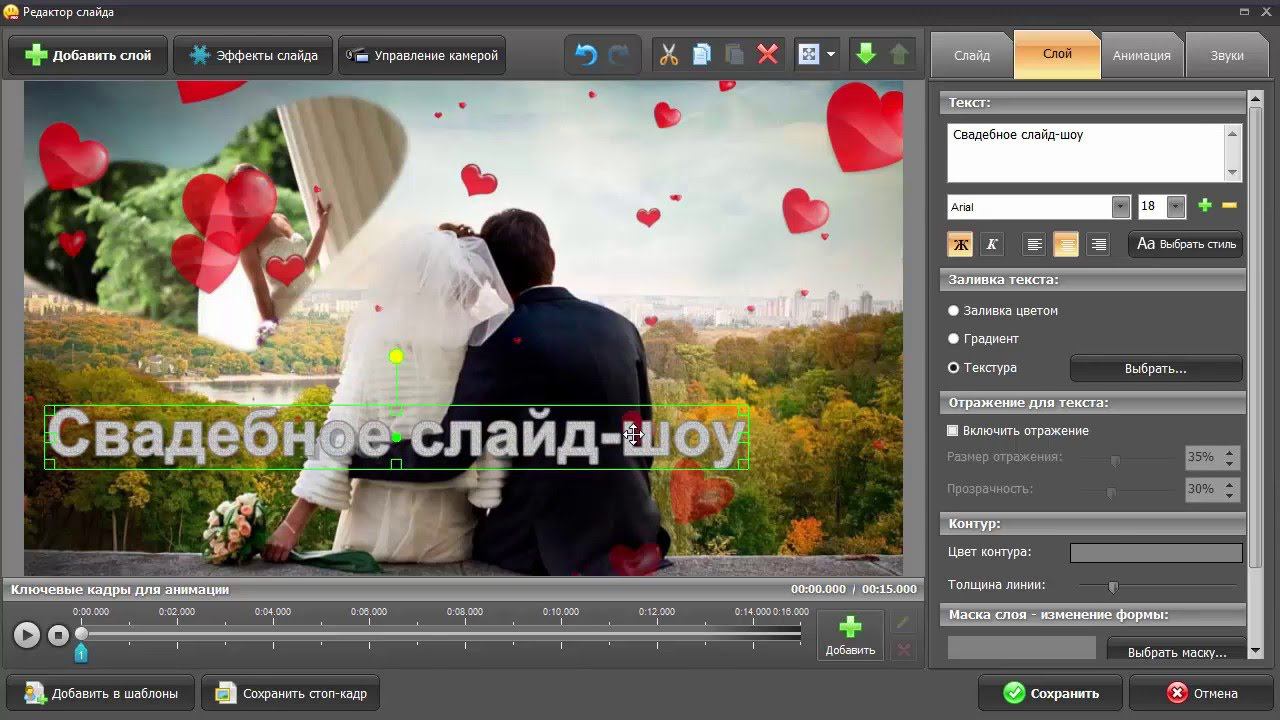Toggle italic text formatting (К)
1280x720 pixels.
[x=991, y=244]
